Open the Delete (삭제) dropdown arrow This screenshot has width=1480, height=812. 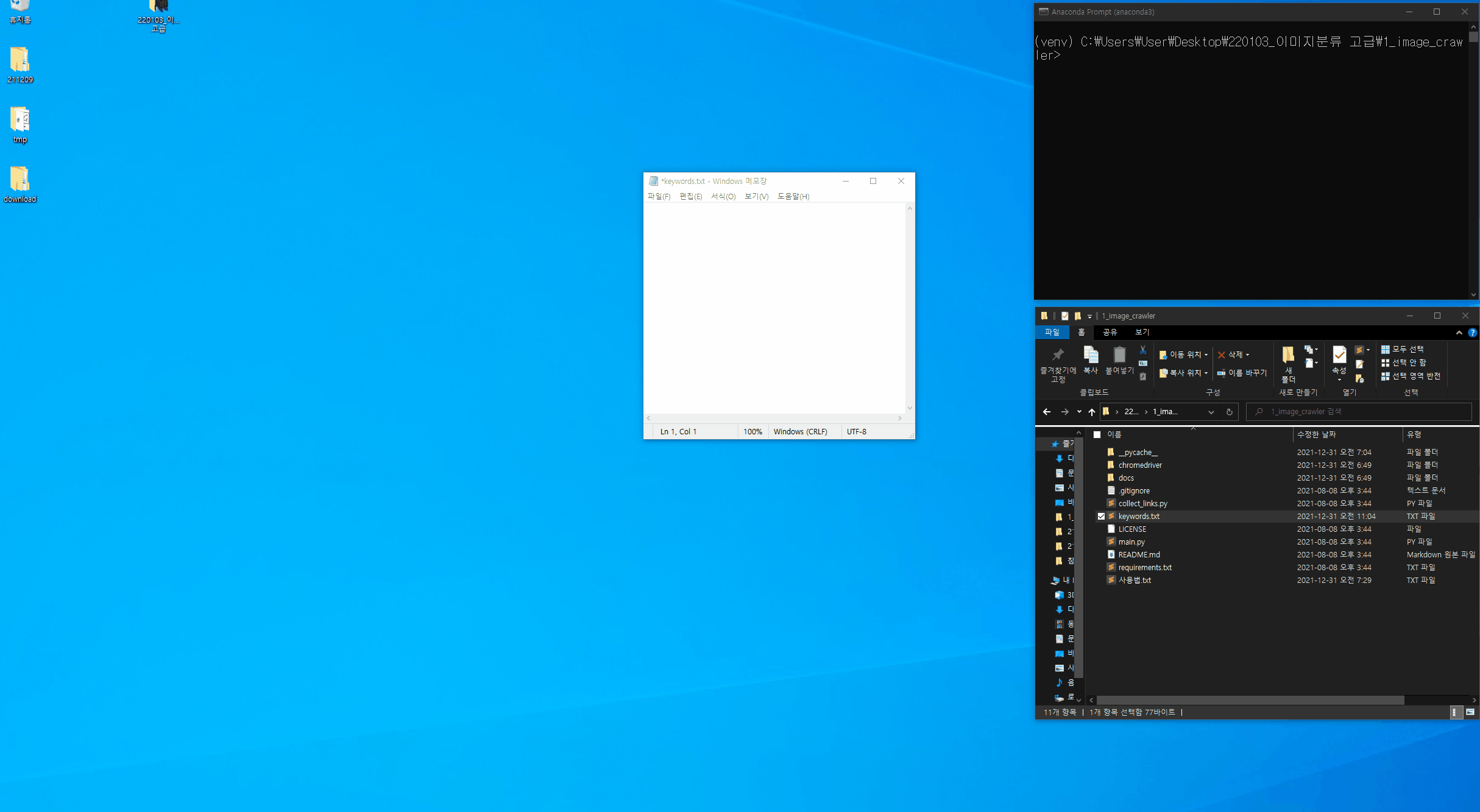click(1247, 355)
